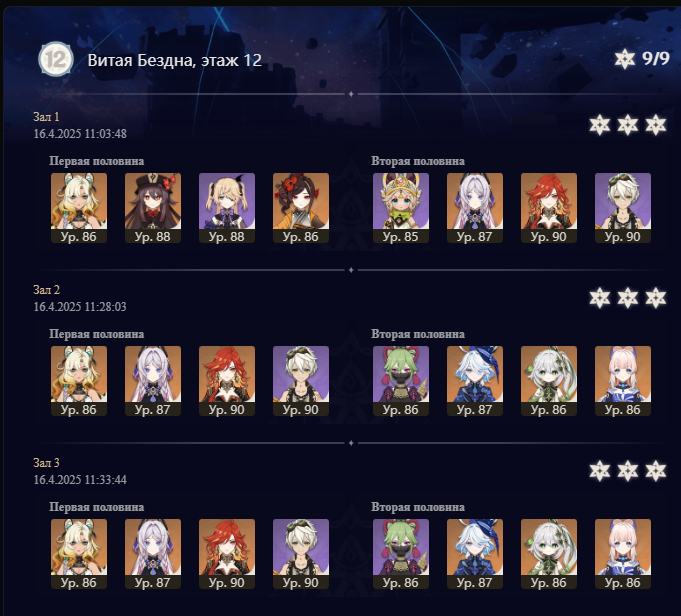
Task: Click Зал 2 third star rating icon
Action: pos(655,298)
